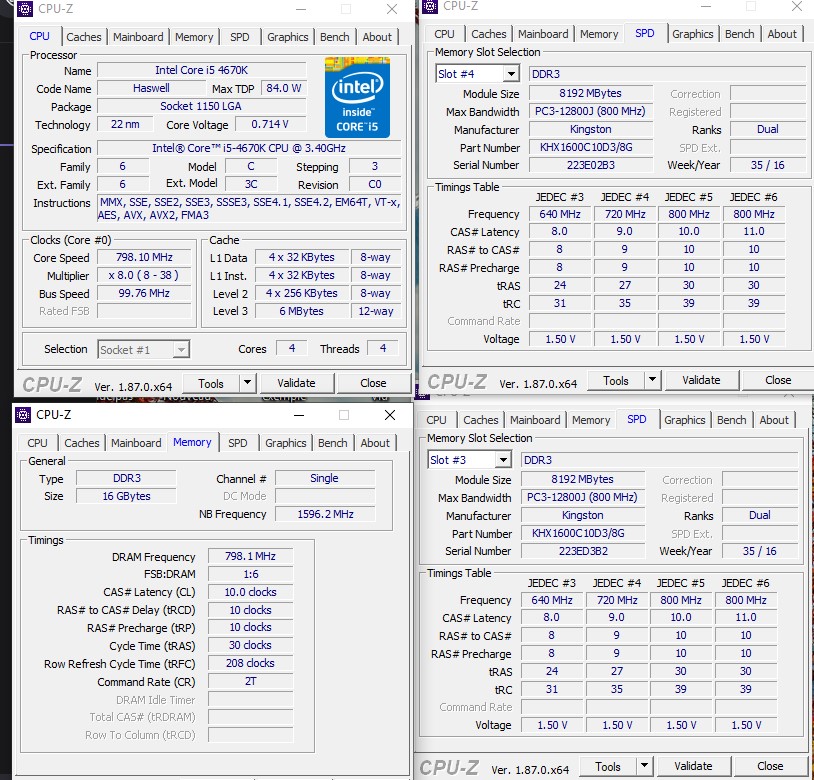Click serial number 223ED3B2 in Slot #3 window
Viewport: 814px width, 780px height.
point(583,551)
